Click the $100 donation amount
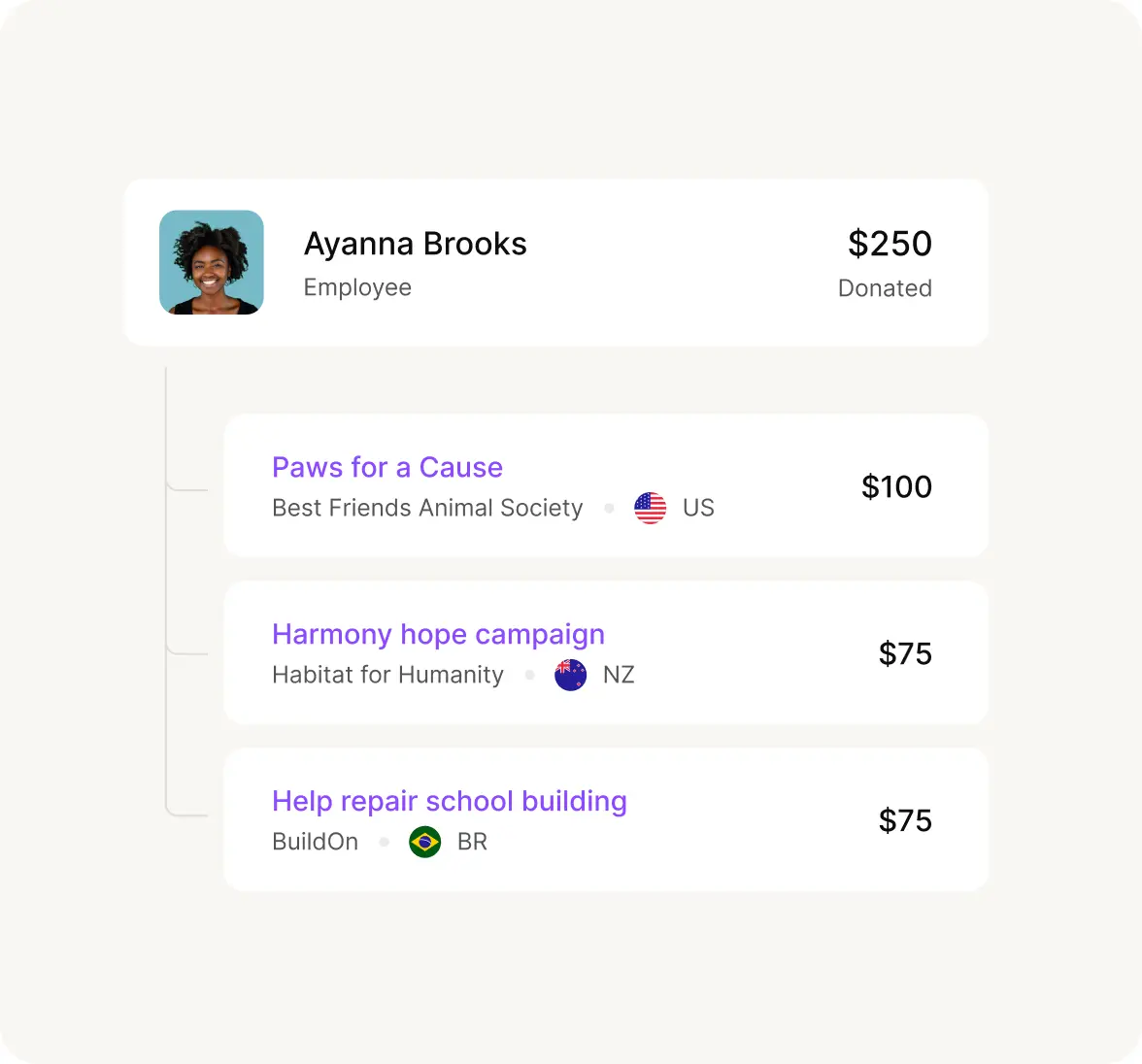 (x=896, y=486)
